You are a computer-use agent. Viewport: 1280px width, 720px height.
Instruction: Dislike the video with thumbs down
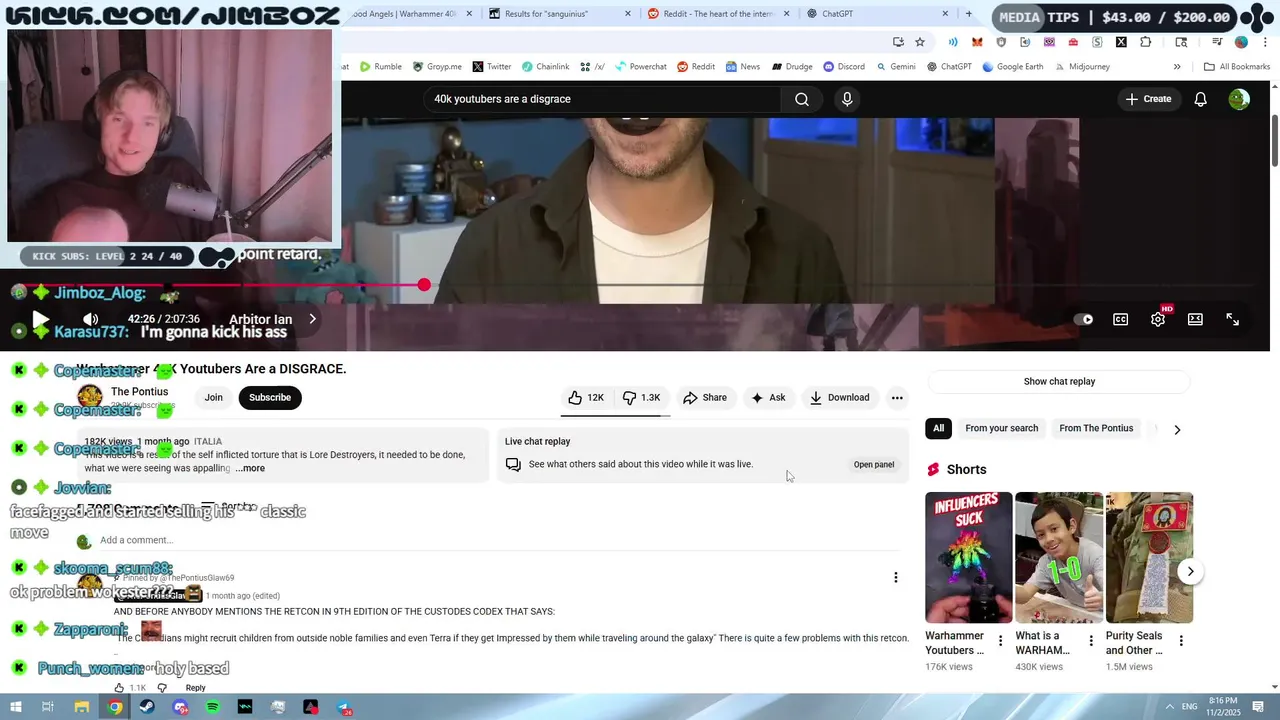(640, 397)
